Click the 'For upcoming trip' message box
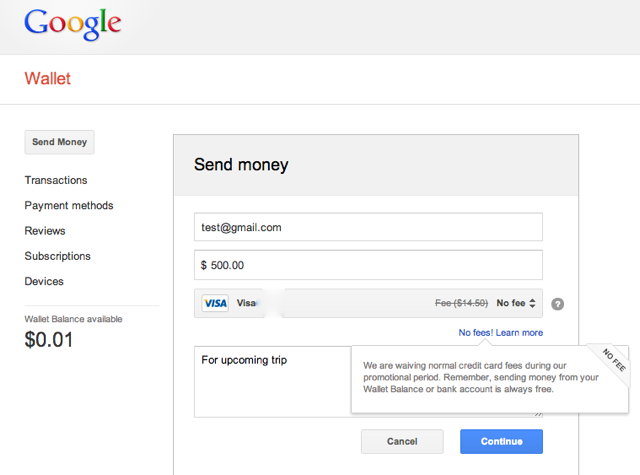The width and height of the screenshot is (640, 475). point(273,382)
